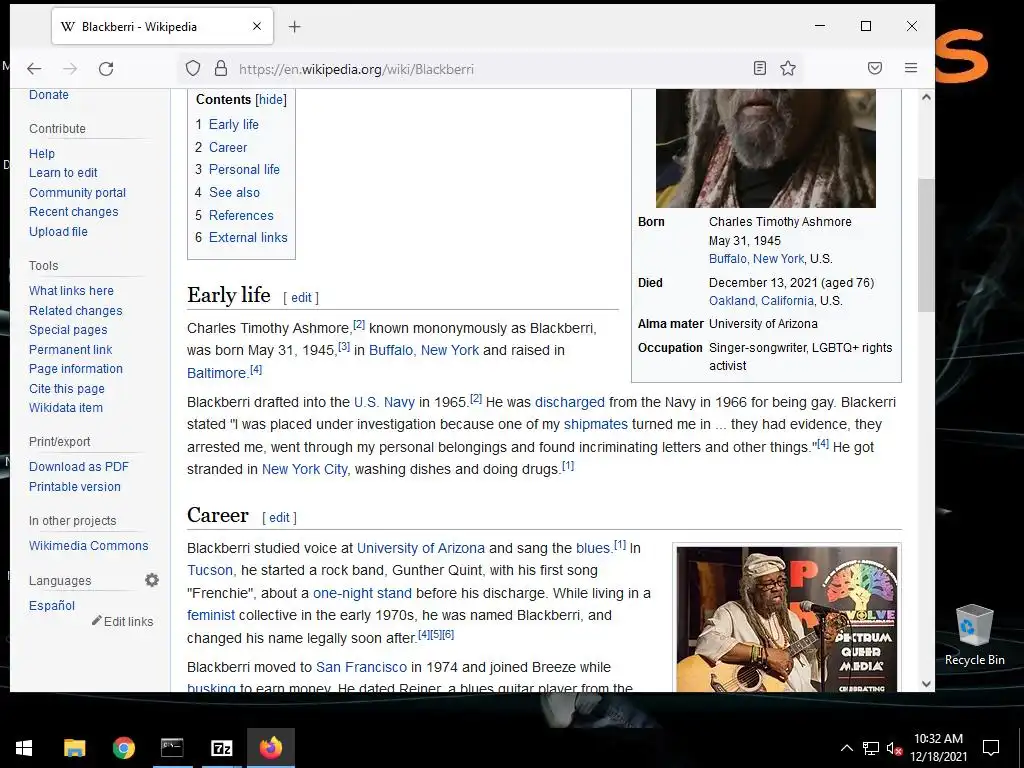This screenshot has height=768, width=1024.
Task: Visit the Community portal link
Action: click(77, 193)
